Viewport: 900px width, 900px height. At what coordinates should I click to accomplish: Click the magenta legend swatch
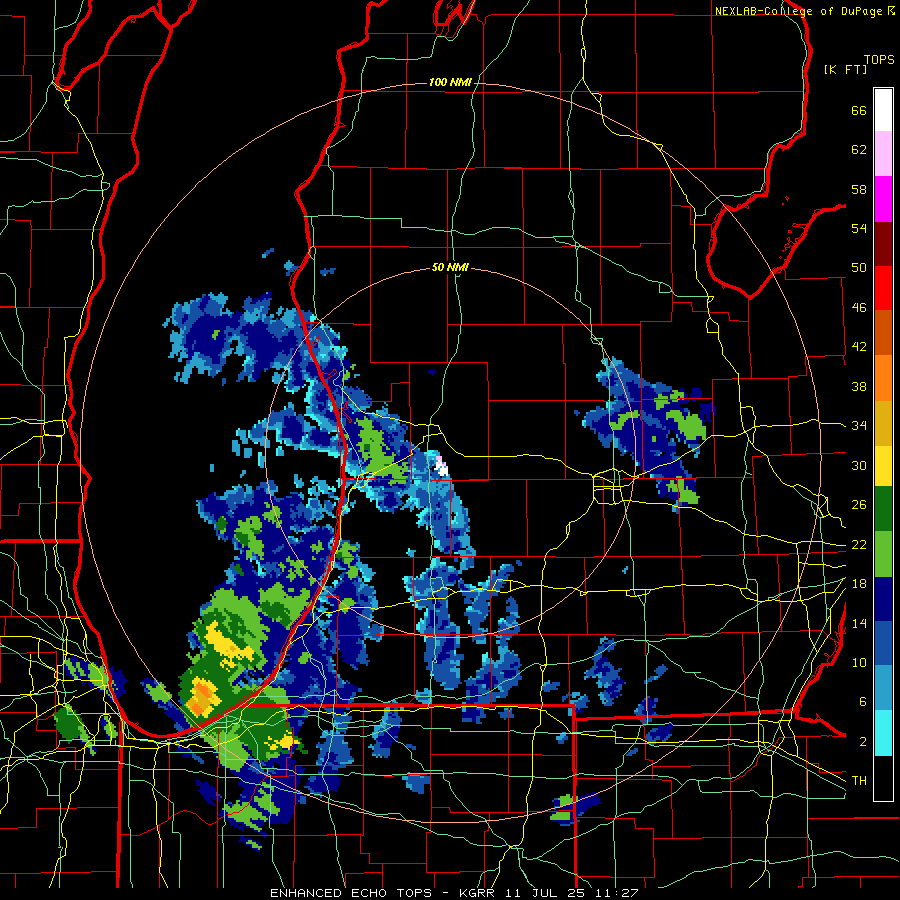tap(883, 199)
